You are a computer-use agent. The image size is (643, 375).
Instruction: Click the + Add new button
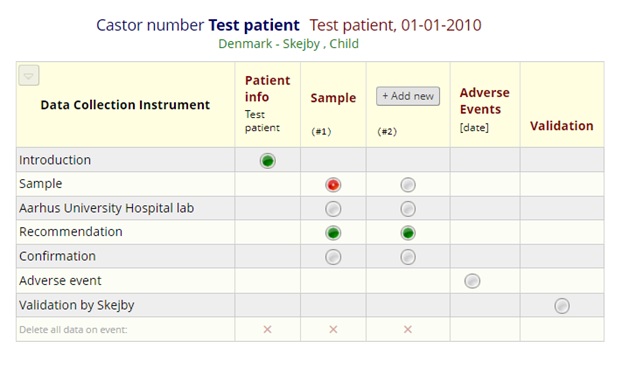pos(408,96)
